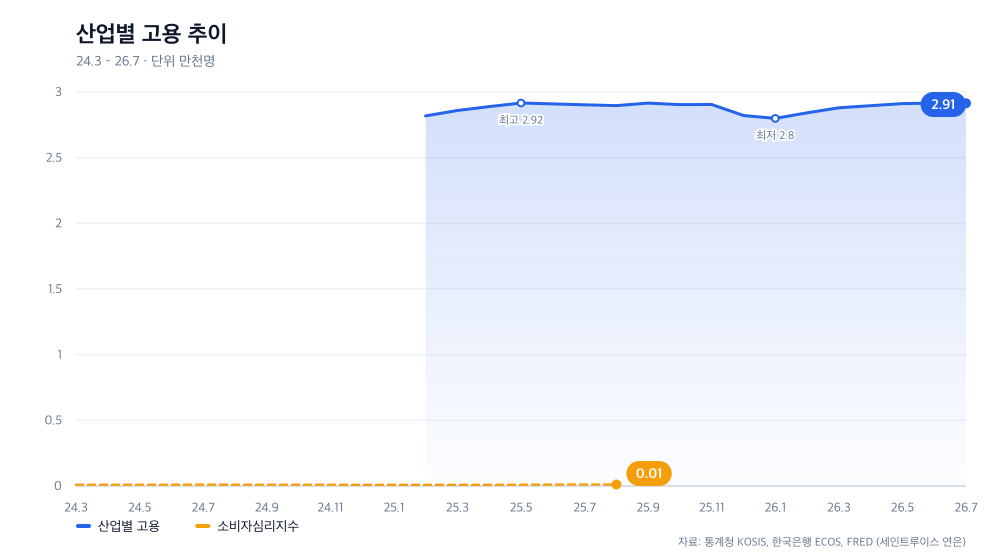This screenshot has width=1000, height=560.
Task: Click the orange 0.01 value badge
Action: tap(649, 473)
